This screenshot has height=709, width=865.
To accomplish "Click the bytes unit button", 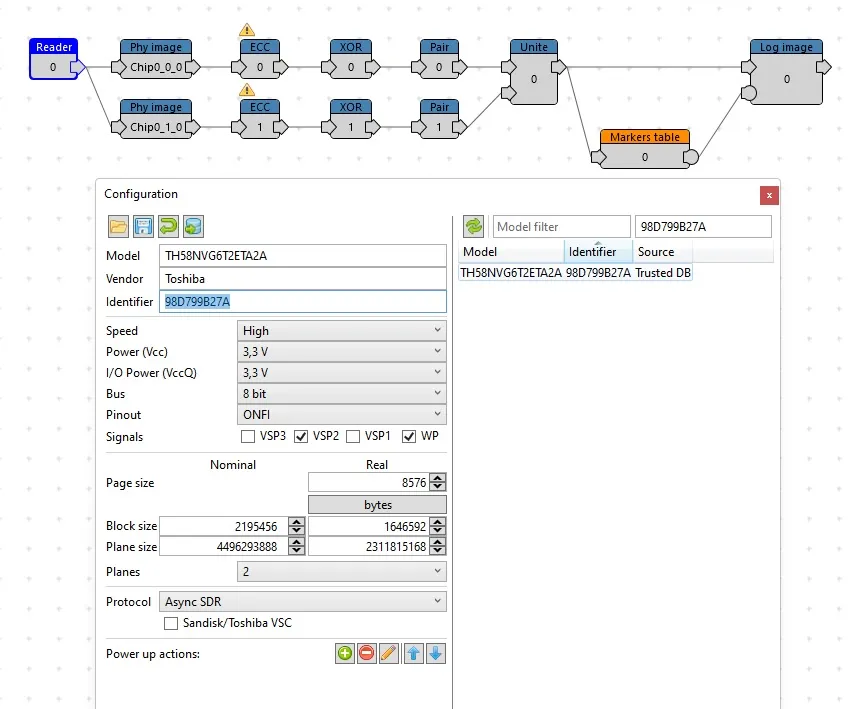I will coord(377,504).
